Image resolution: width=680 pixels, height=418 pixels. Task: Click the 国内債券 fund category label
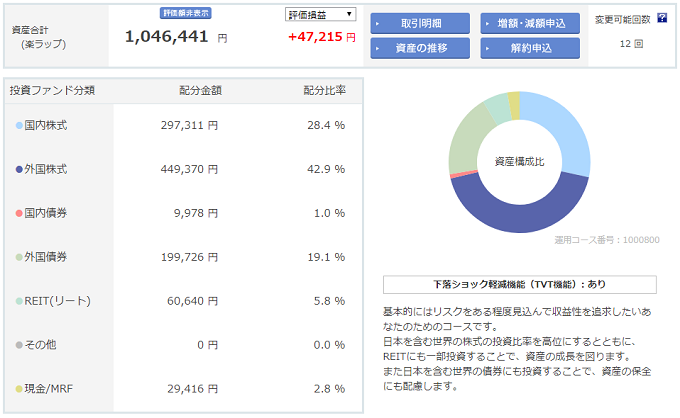coord(46,213)
